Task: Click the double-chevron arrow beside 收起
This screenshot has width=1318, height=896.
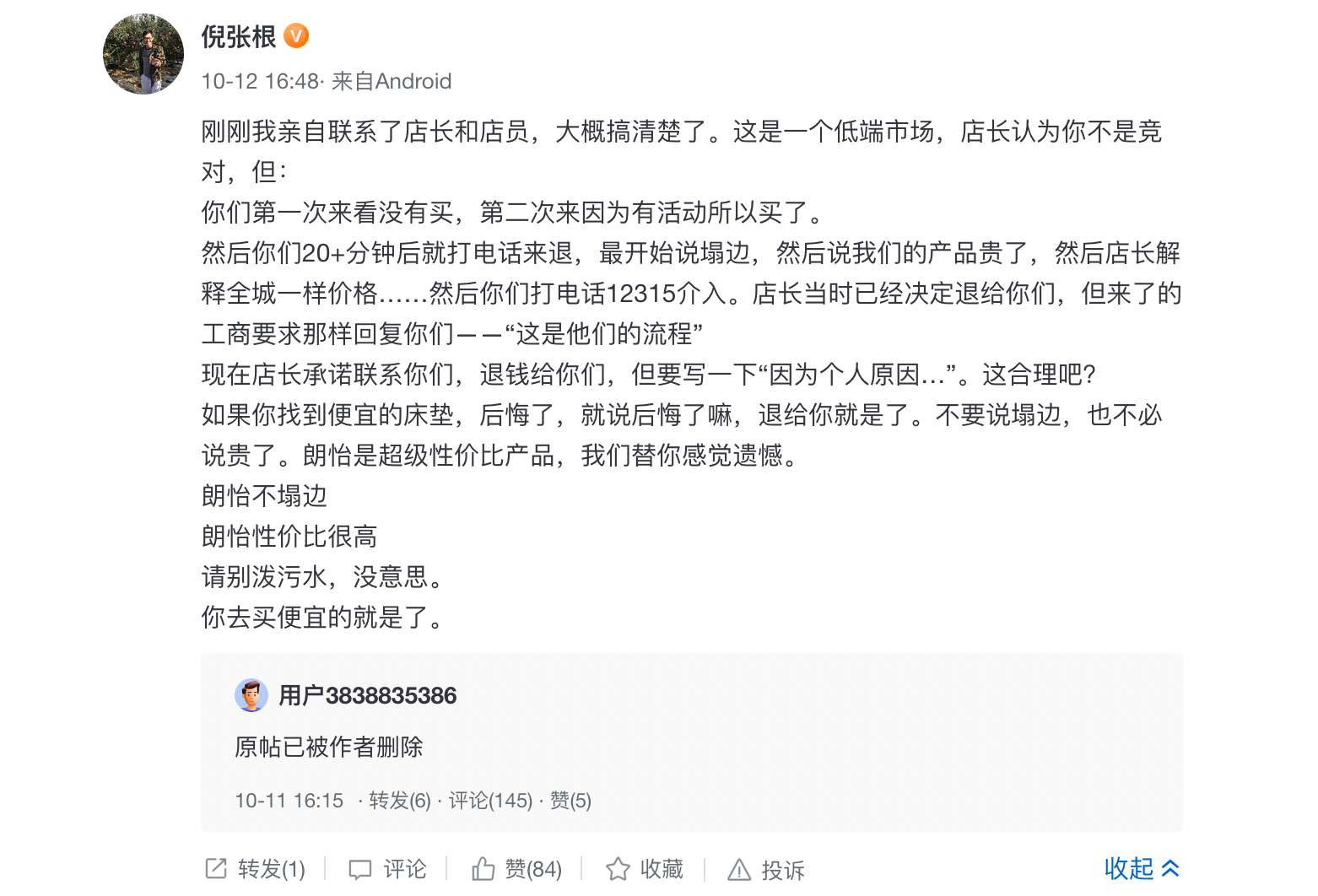Action: pyautogui.click(x=1170, y=868)
